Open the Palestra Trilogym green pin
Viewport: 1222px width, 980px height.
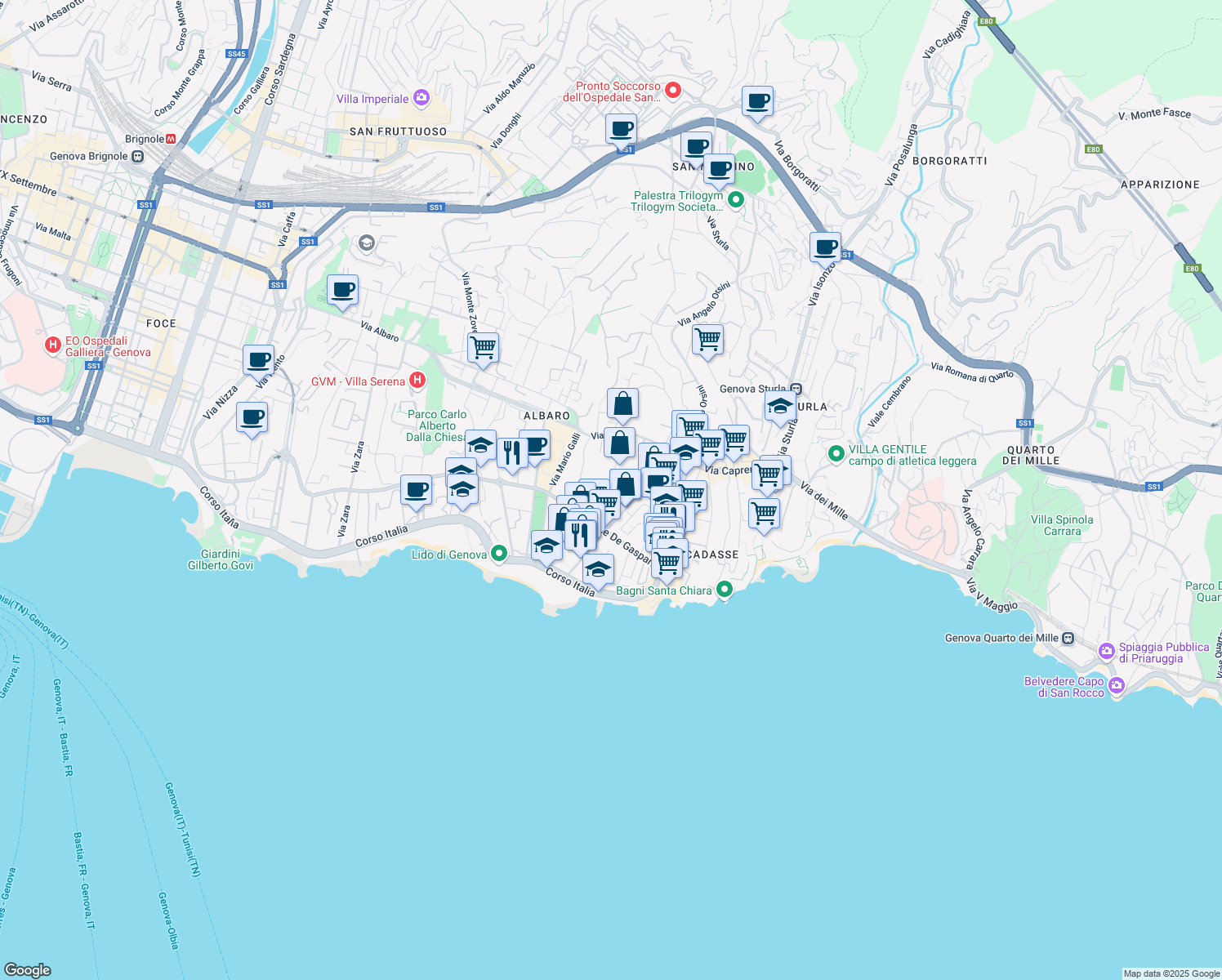point(736,199)
